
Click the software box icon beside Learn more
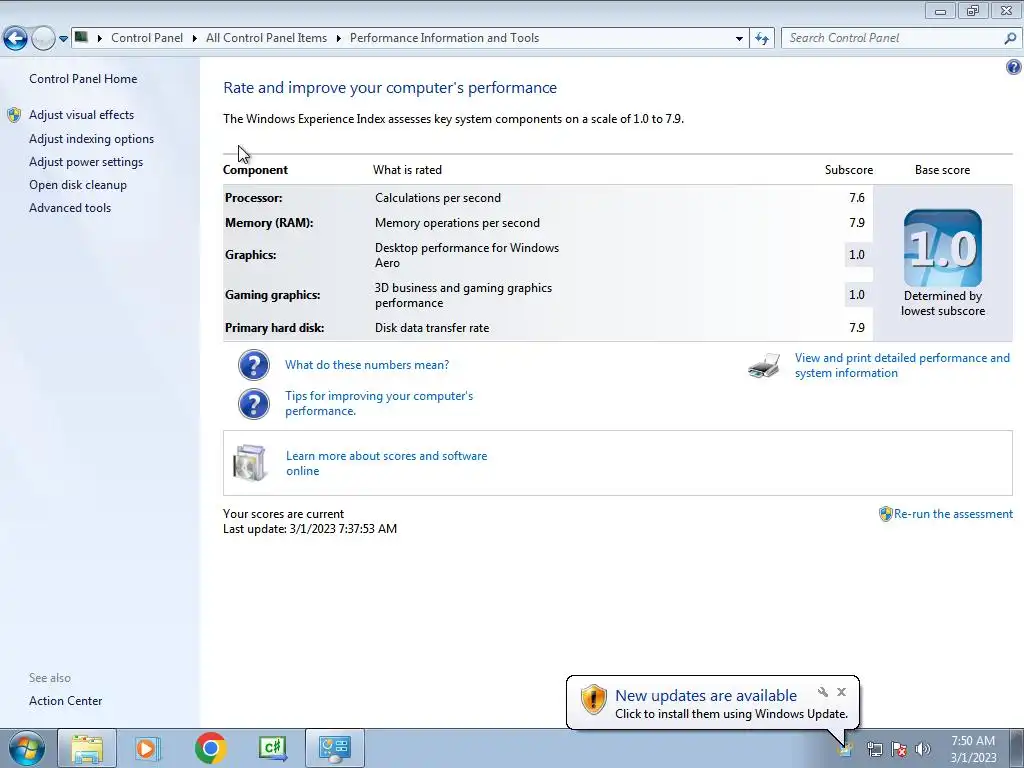(x=250, y=463)
